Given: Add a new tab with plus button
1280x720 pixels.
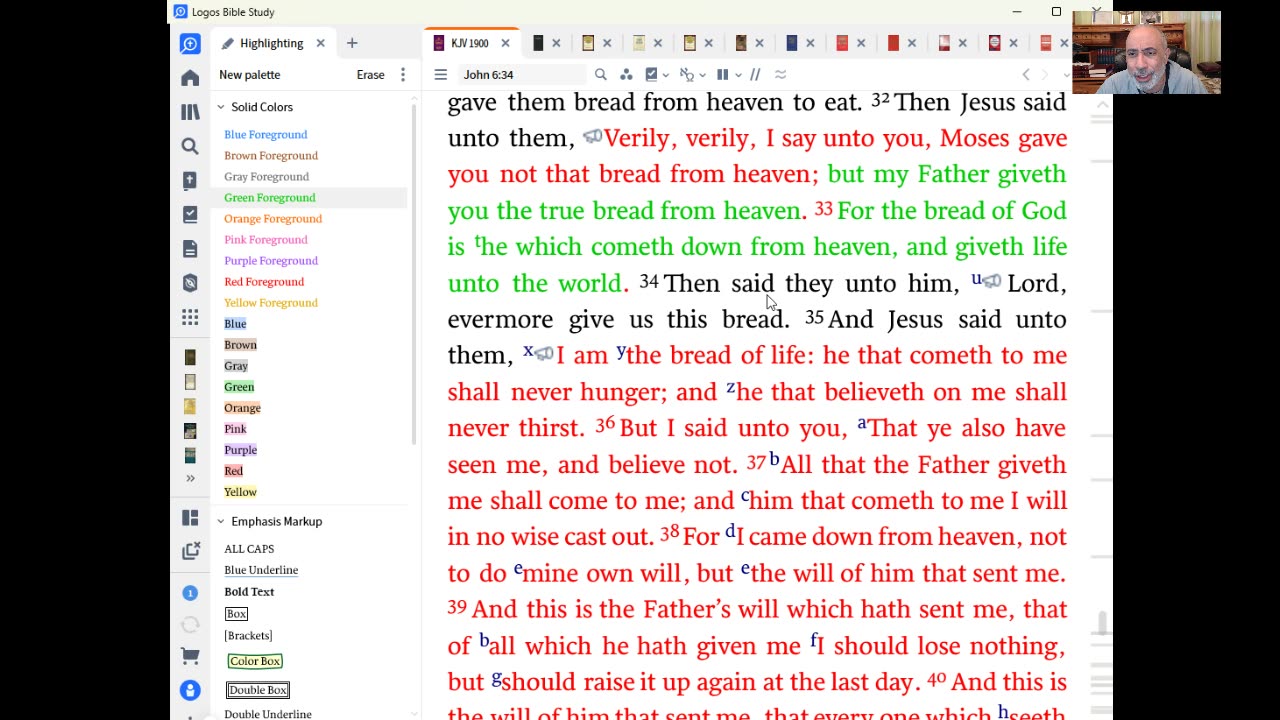Looking at the screenshot, I should click(352, 43).
